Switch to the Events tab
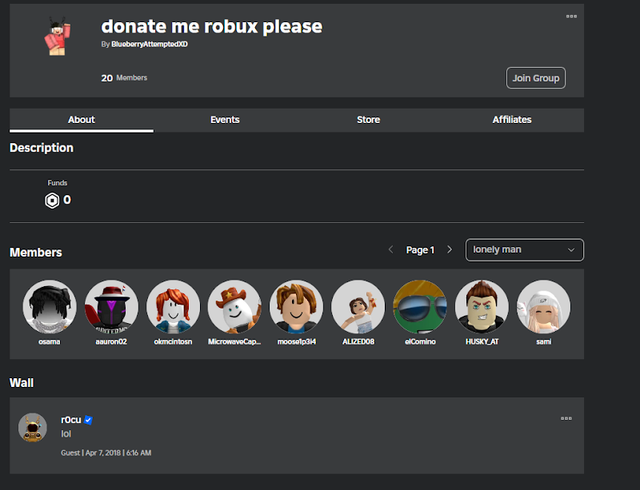 225,120
